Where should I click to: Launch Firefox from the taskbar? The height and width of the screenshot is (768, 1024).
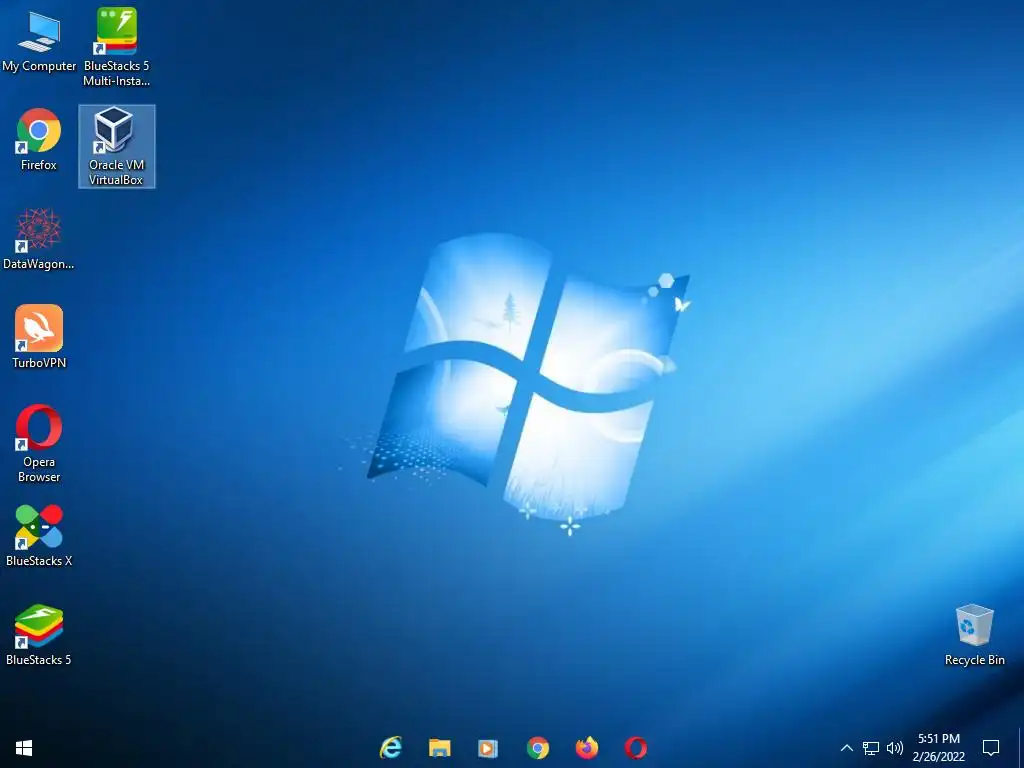tap(586, 748)
